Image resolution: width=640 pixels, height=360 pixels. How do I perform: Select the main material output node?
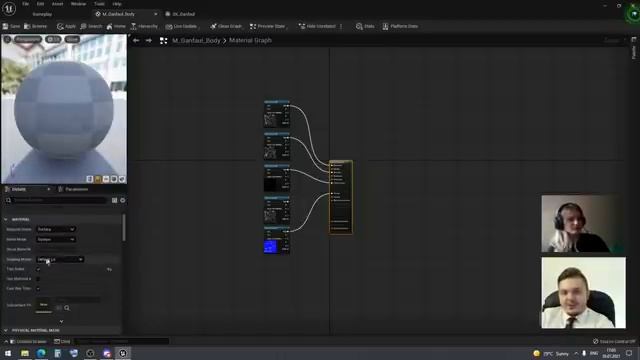[341, 197]
